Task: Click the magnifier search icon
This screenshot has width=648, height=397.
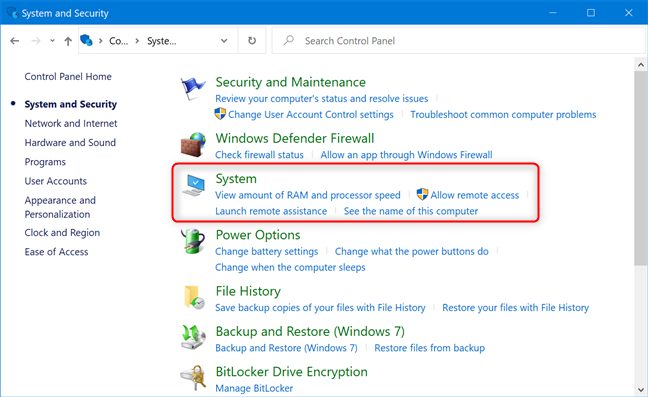Action: pyautogui.click(x=288, y=40)
